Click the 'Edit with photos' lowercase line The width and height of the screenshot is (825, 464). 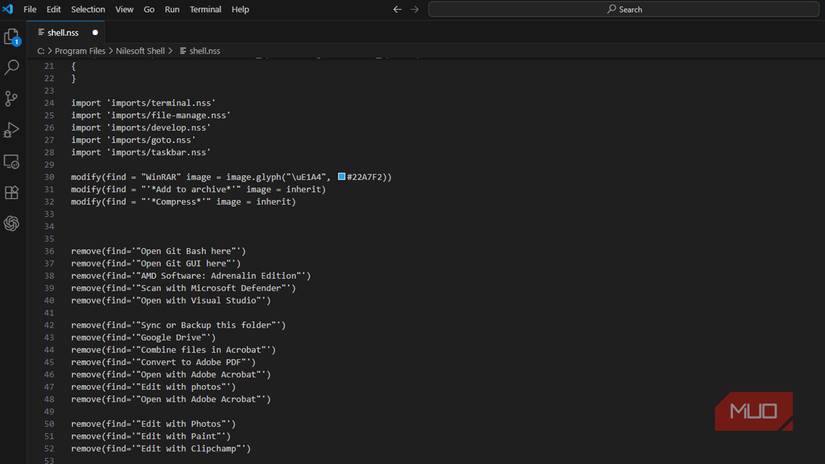[x=154, y=387]
